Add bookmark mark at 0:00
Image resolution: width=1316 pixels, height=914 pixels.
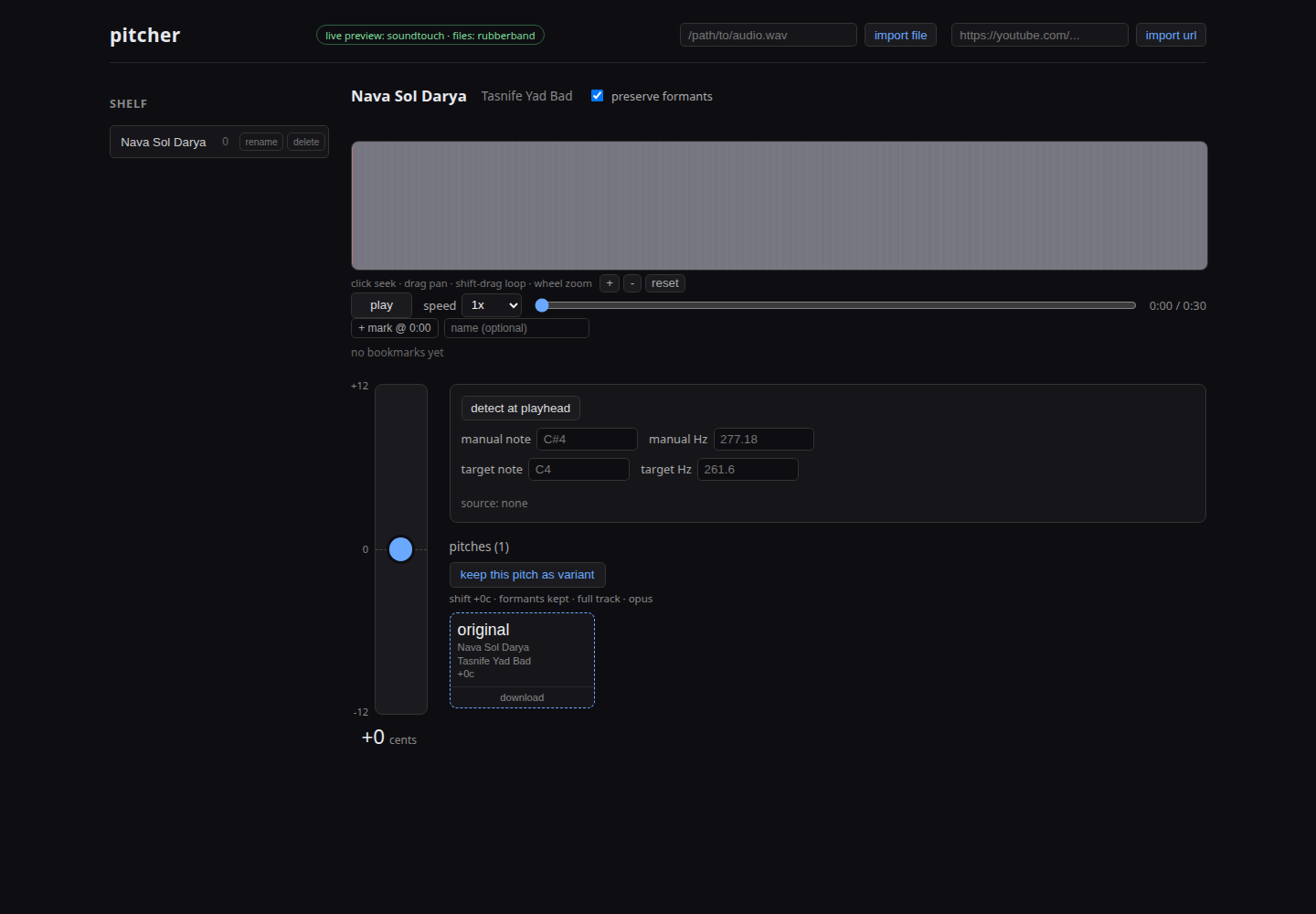click(x=395, y=328)
